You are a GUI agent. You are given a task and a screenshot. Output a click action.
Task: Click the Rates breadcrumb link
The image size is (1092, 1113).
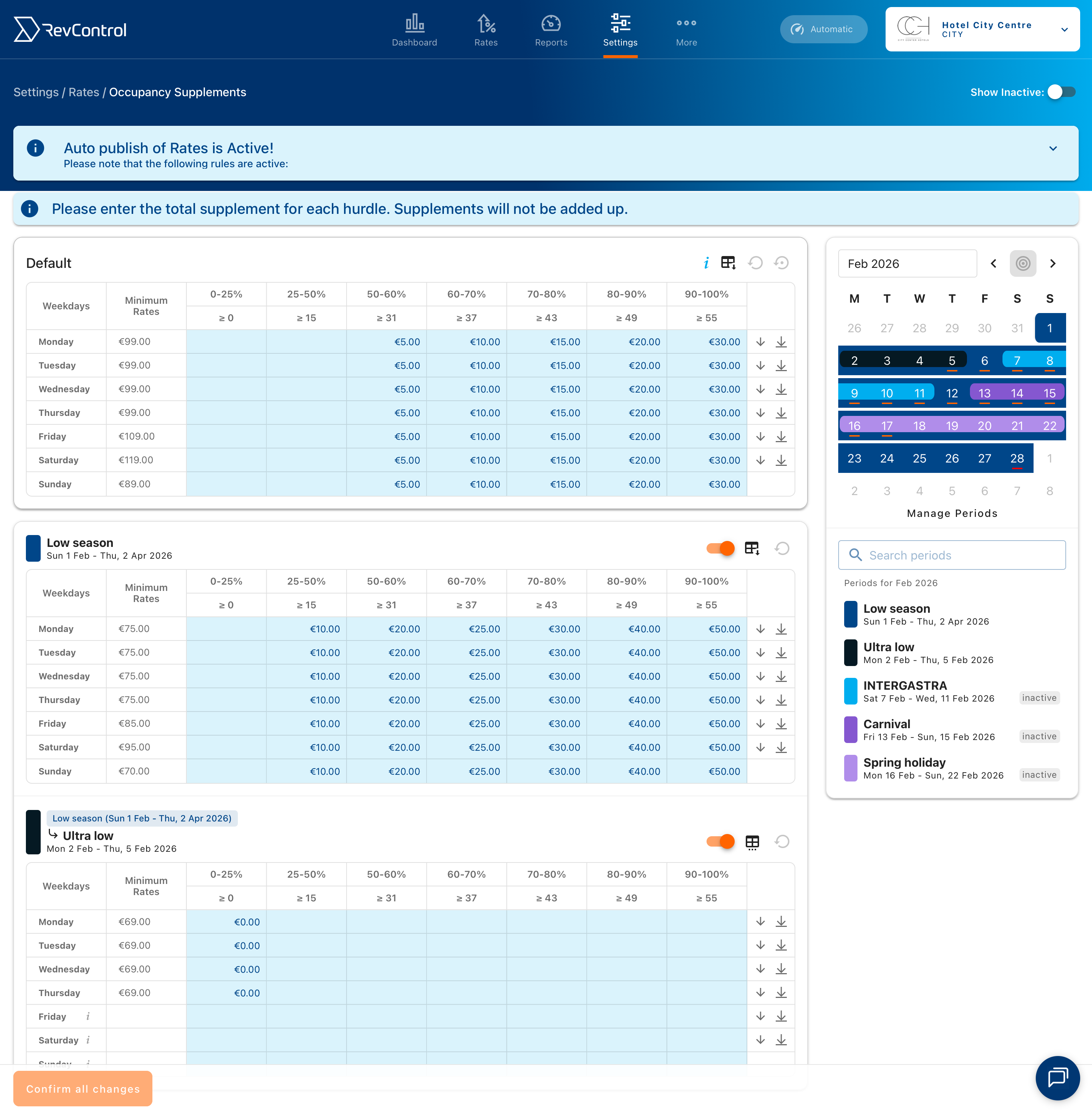click(84, 93)
